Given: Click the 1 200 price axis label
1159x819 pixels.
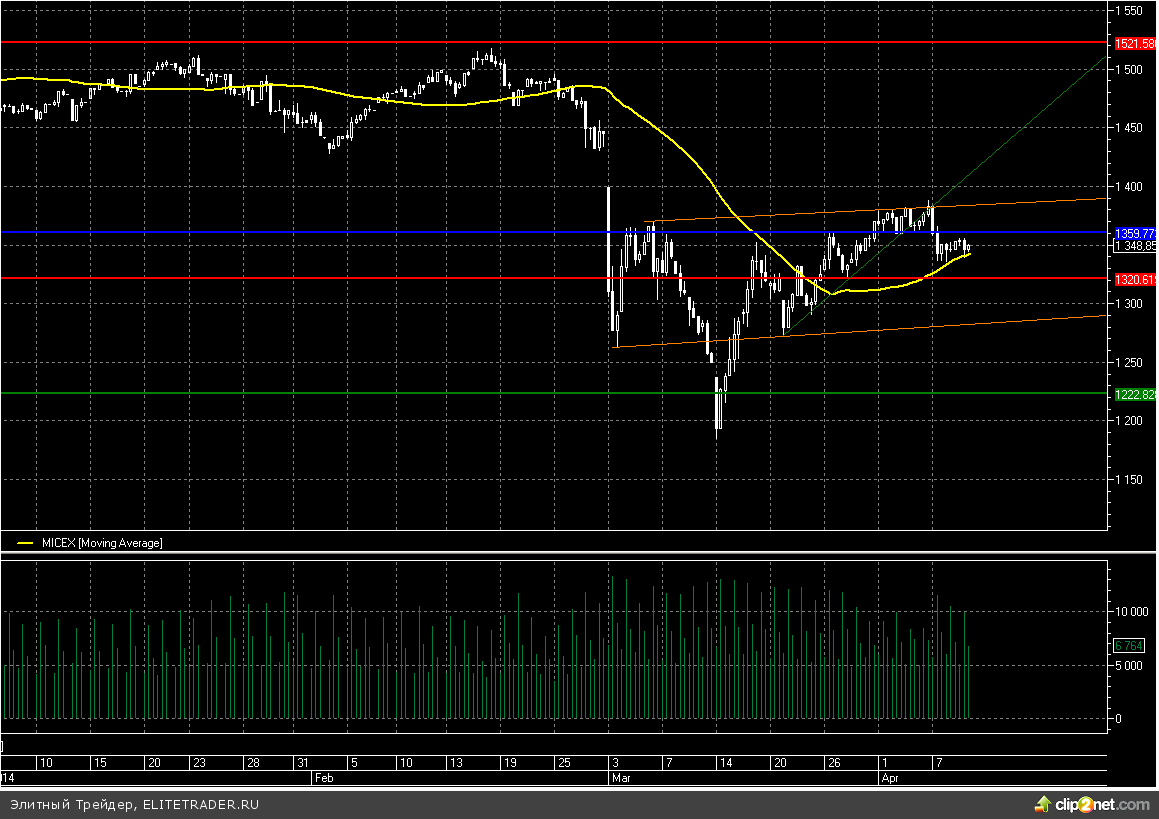Looking at the screenshot, I should point(1129,421).
